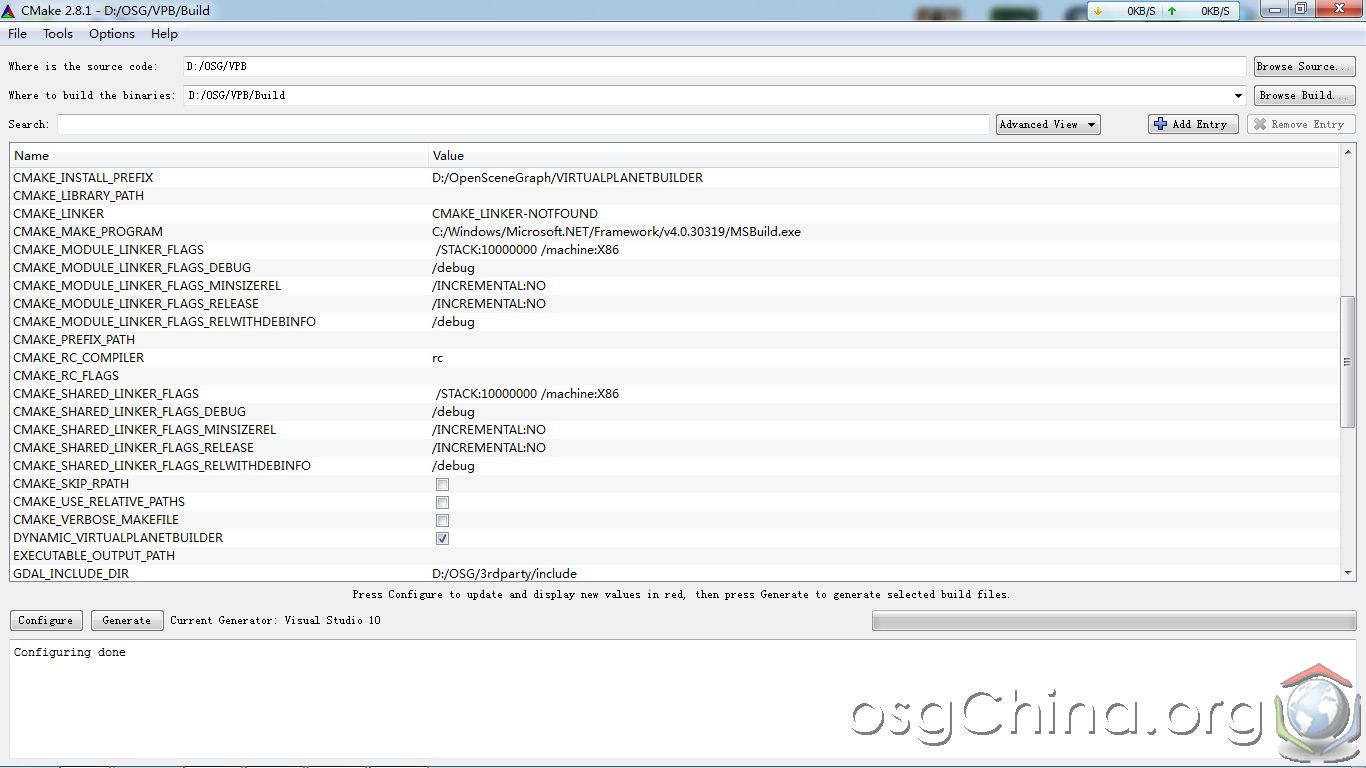
Task: Click the D:/OpenSceneGraph/VIRTUALPLANETBUILDER value
Action: [567, 178]
